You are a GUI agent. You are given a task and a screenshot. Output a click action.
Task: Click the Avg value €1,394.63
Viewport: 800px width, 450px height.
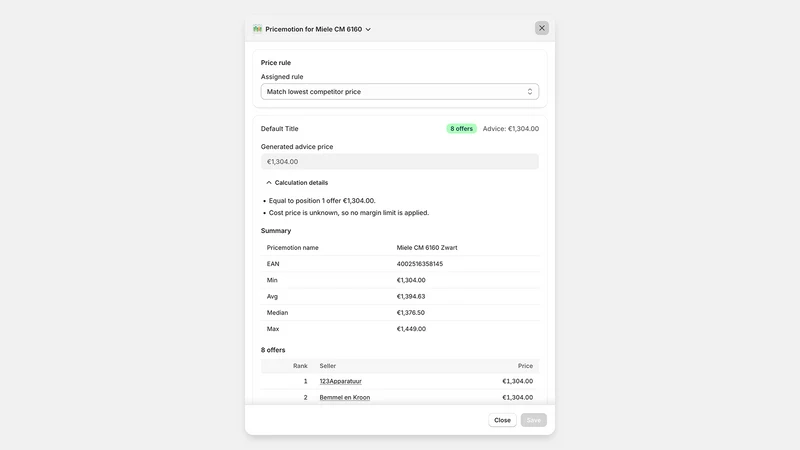point(411,296)
